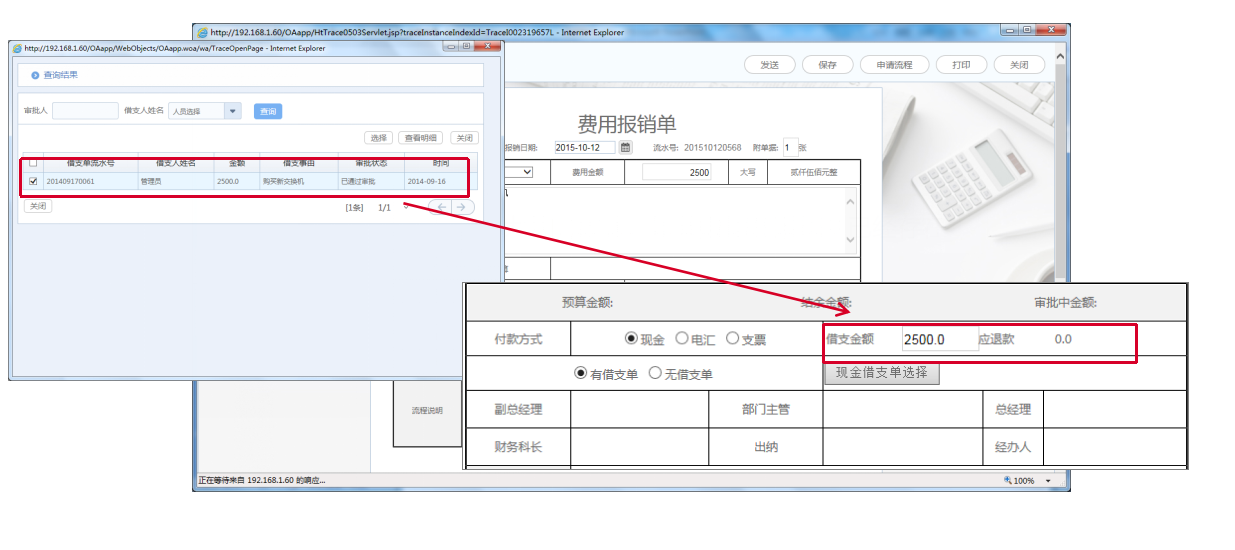Click the previous page arrow in pagination
The height and width of the screenshot is (550, 1235).
tap(441, 207)
